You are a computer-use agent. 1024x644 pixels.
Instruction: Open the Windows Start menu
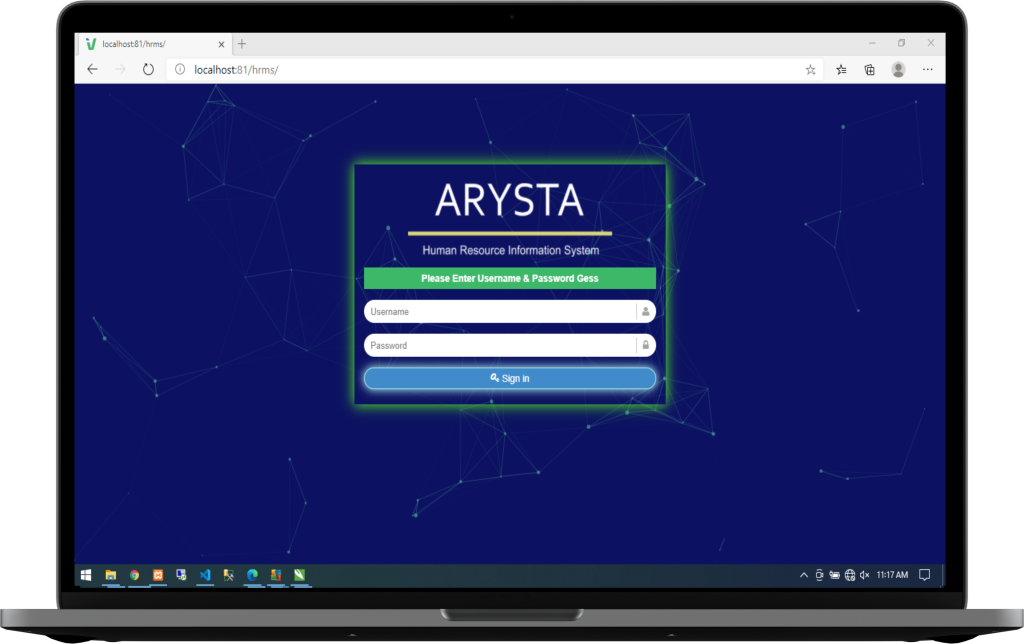[86, 575]
